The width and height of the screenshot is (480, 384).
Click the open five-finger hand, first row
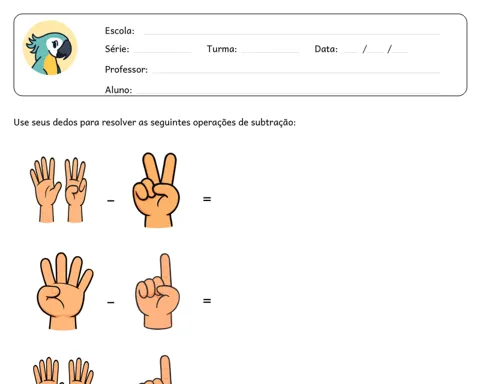coord(45,189)
